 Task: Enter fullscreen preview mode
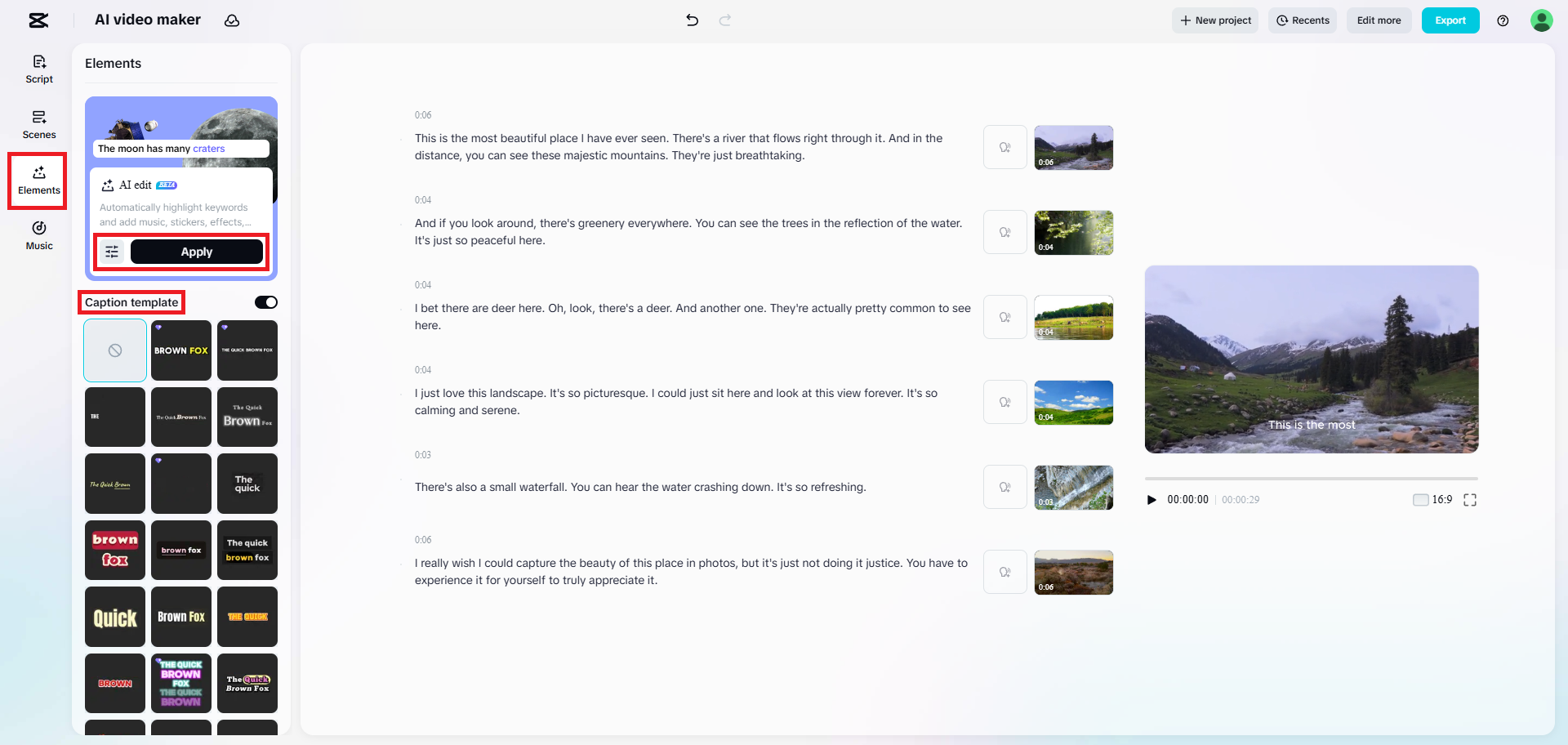(x=1470, y=499)
